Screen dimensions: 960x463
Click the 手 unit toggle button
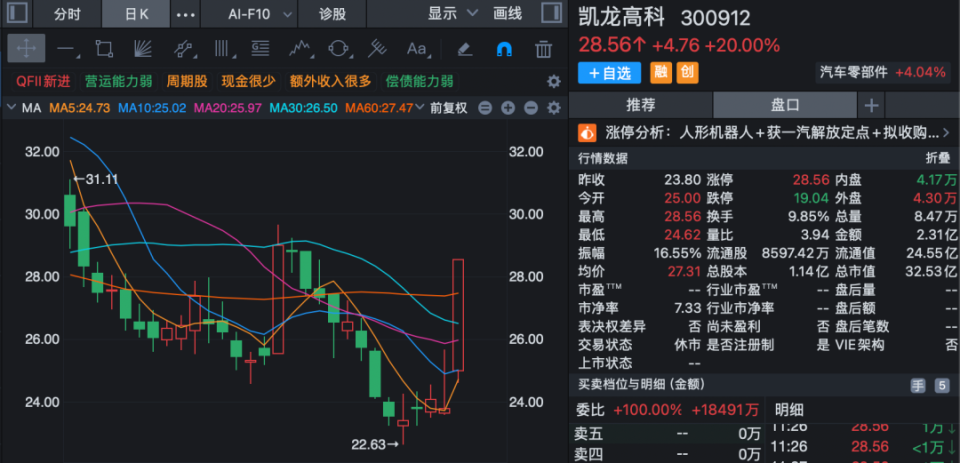coord(917,385)
